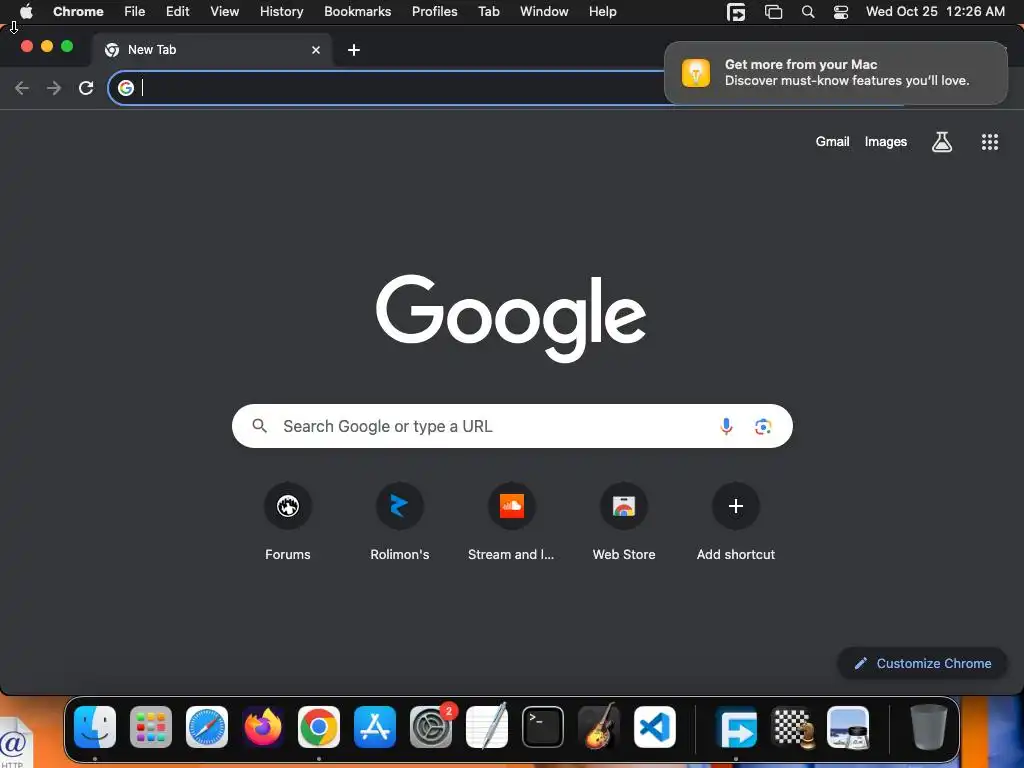Start voice search with microphone icon

(x=726, y=426)
